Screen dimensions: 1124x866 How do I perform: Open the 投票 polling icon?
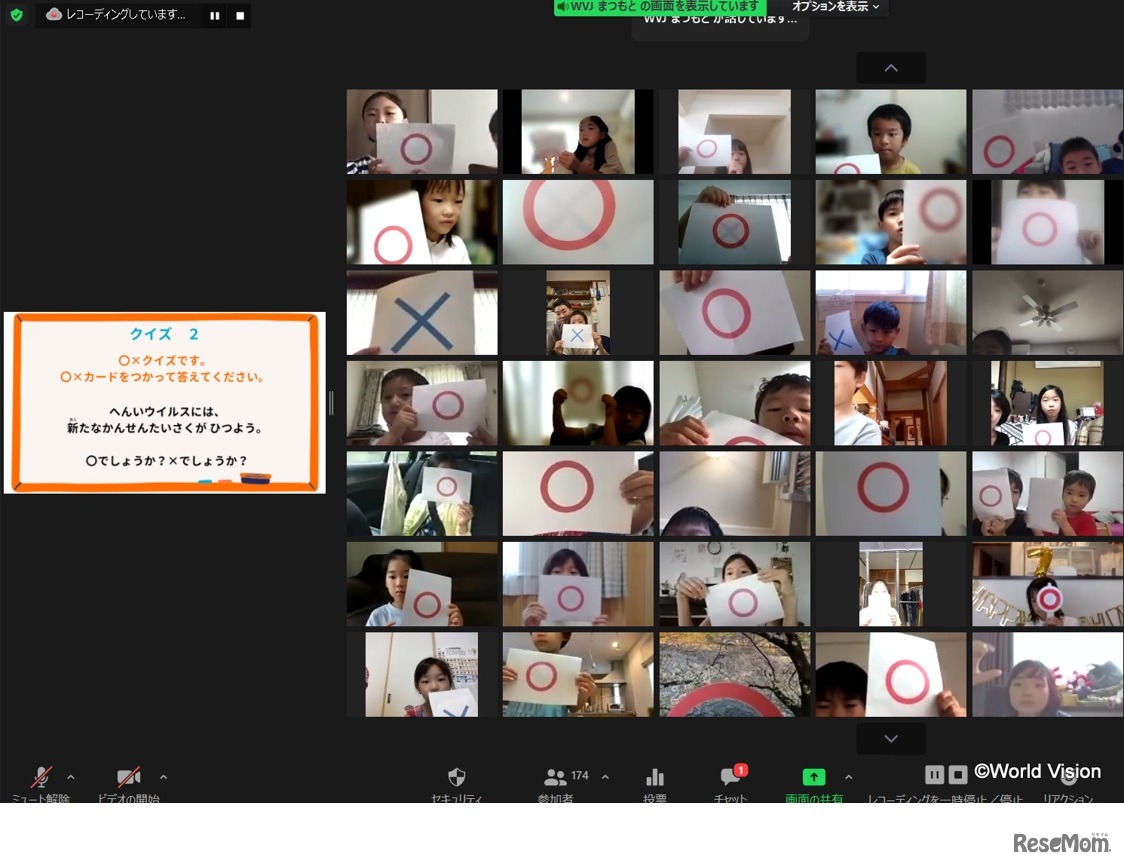655,784
